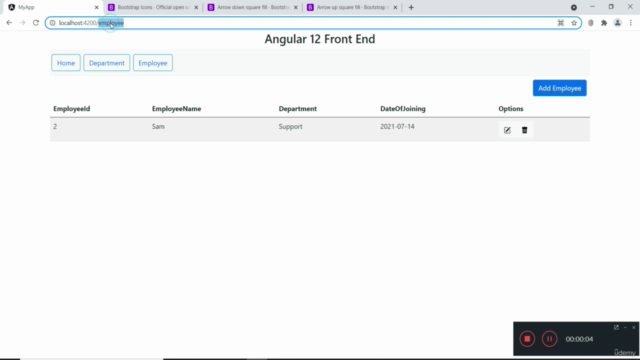Select the Support department cell

pos(291,127)
